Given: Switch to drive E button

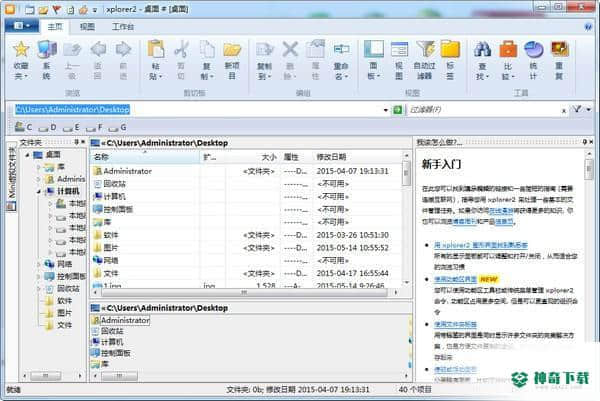Looking at the screenshot, I should [x=71, y=127].
